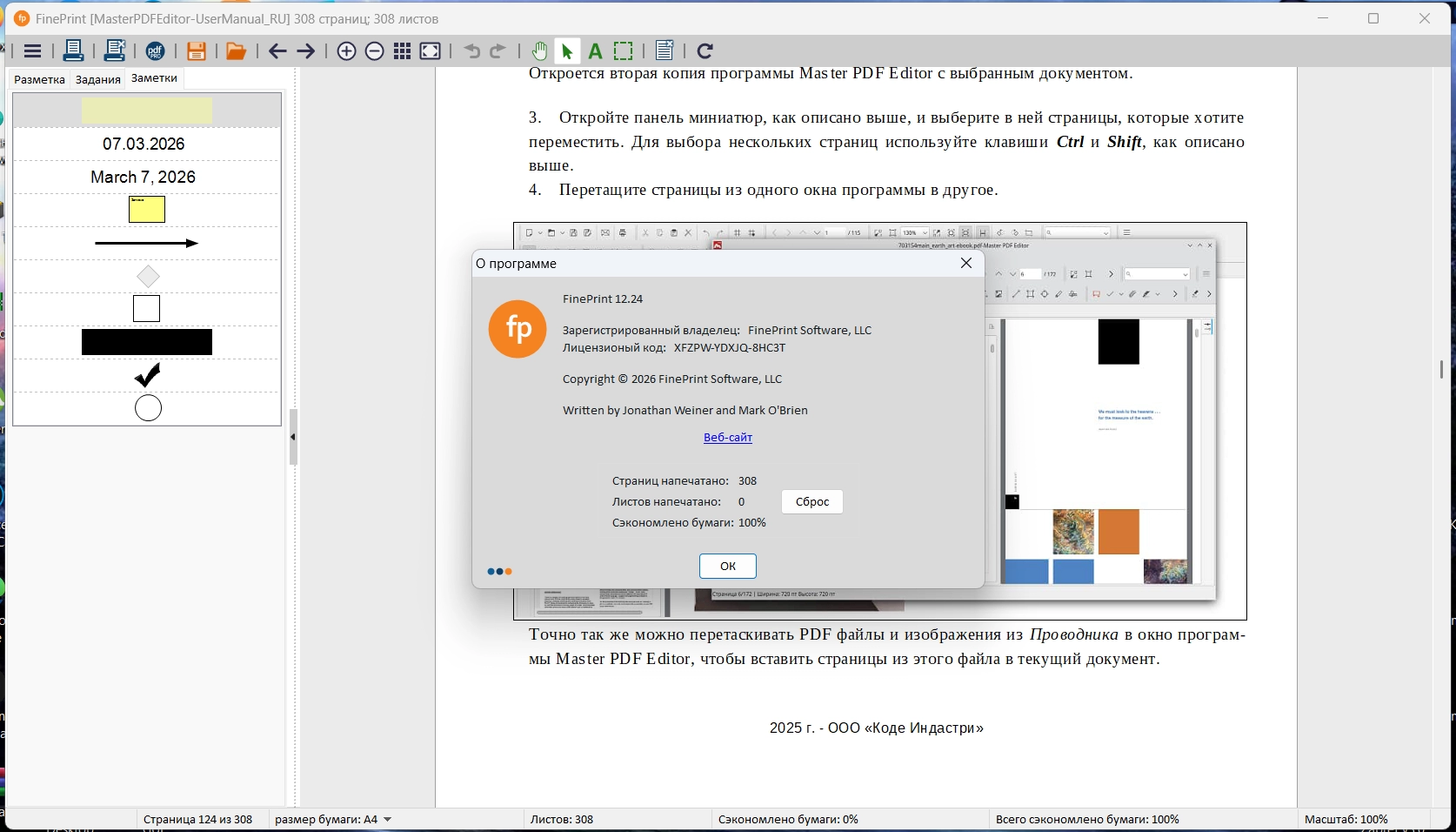Click the Print toolbar icon
1456x832 pixels.
74,51
